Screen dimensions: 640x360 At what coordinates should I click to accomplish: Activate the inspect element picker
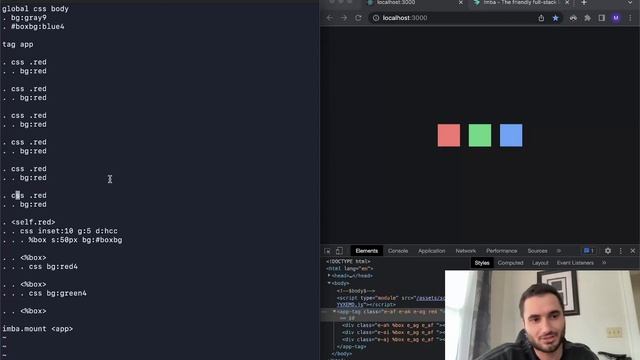click(x=327, y=251)
